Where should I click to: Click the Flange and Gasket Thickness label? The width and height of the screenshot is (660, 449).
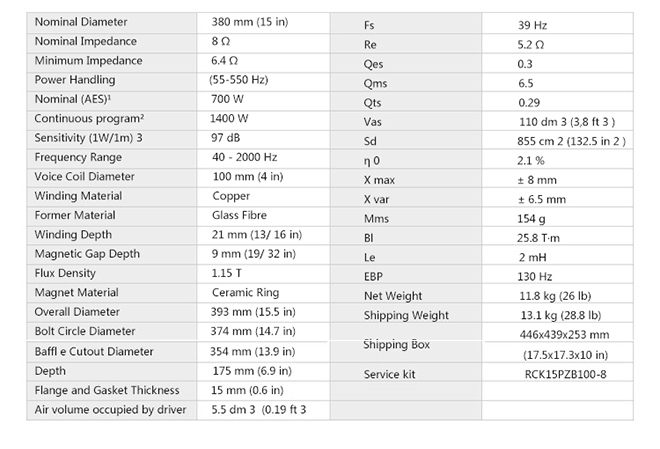point(107,390)
